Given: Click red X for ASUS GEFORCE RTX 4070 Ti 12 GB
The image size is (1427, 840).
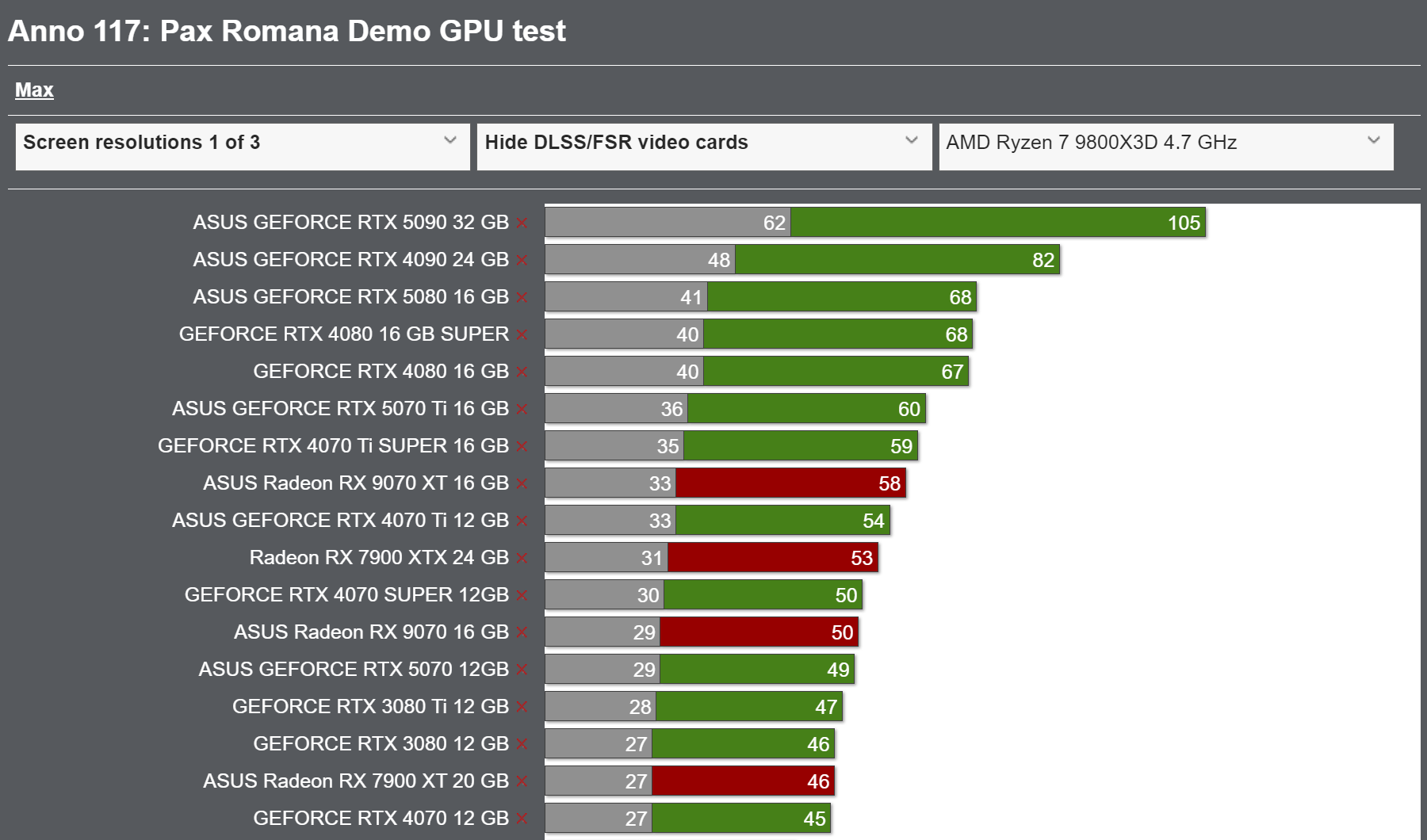Looking at the screenshot, I should click(x=522, y=521).
